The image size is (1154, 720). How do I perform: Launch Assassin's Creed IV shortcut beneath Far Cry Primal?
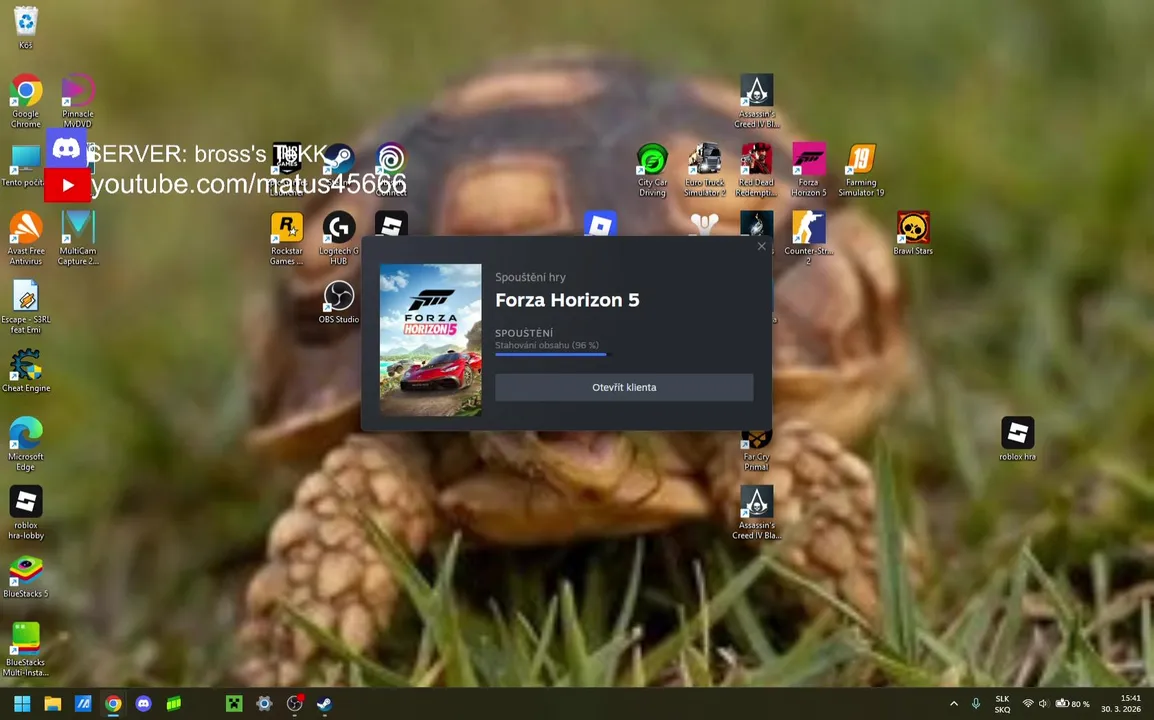pyautogui.click(x=757, y=513)
